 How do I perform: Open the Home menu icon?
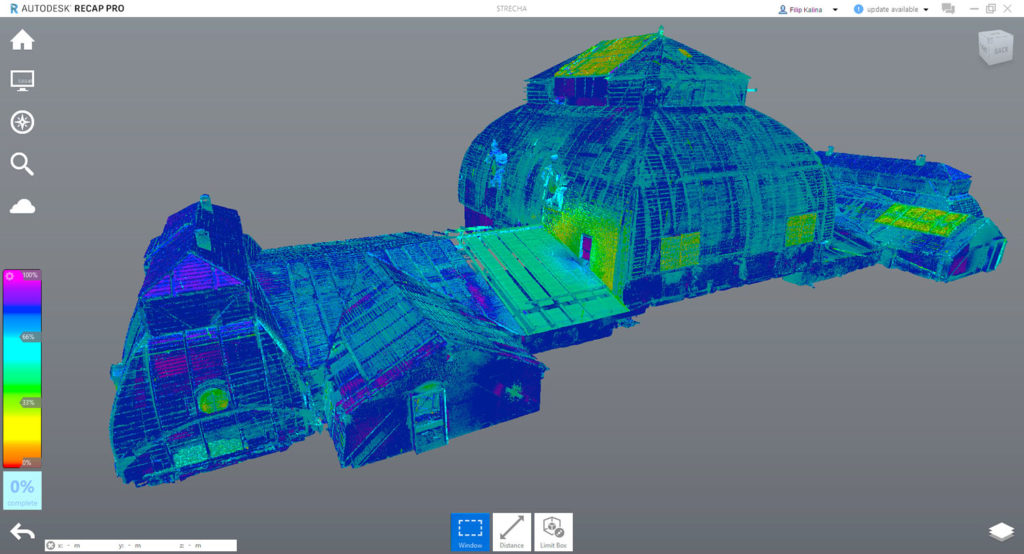(x=22, y=40)
